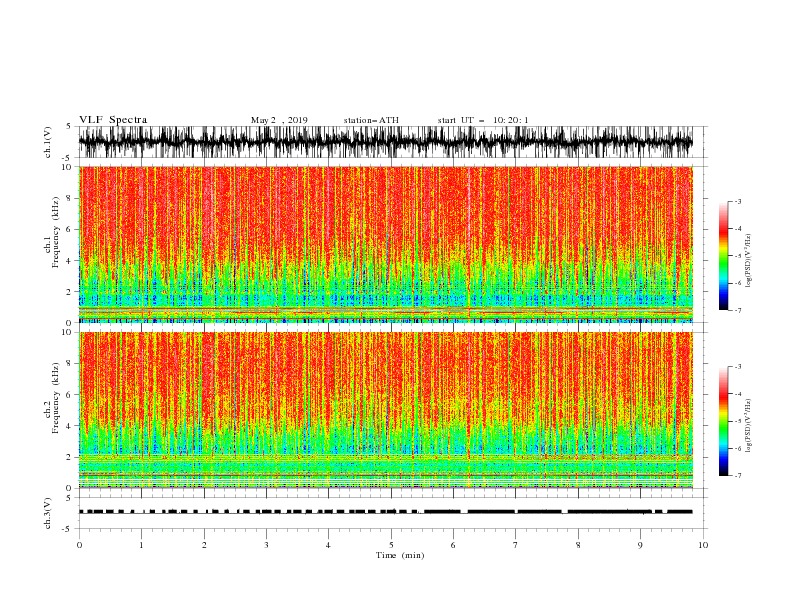Click the 'ch.1(V)' waveform axis label
Viewport: 792px width, 612px height.
point(48,142)
